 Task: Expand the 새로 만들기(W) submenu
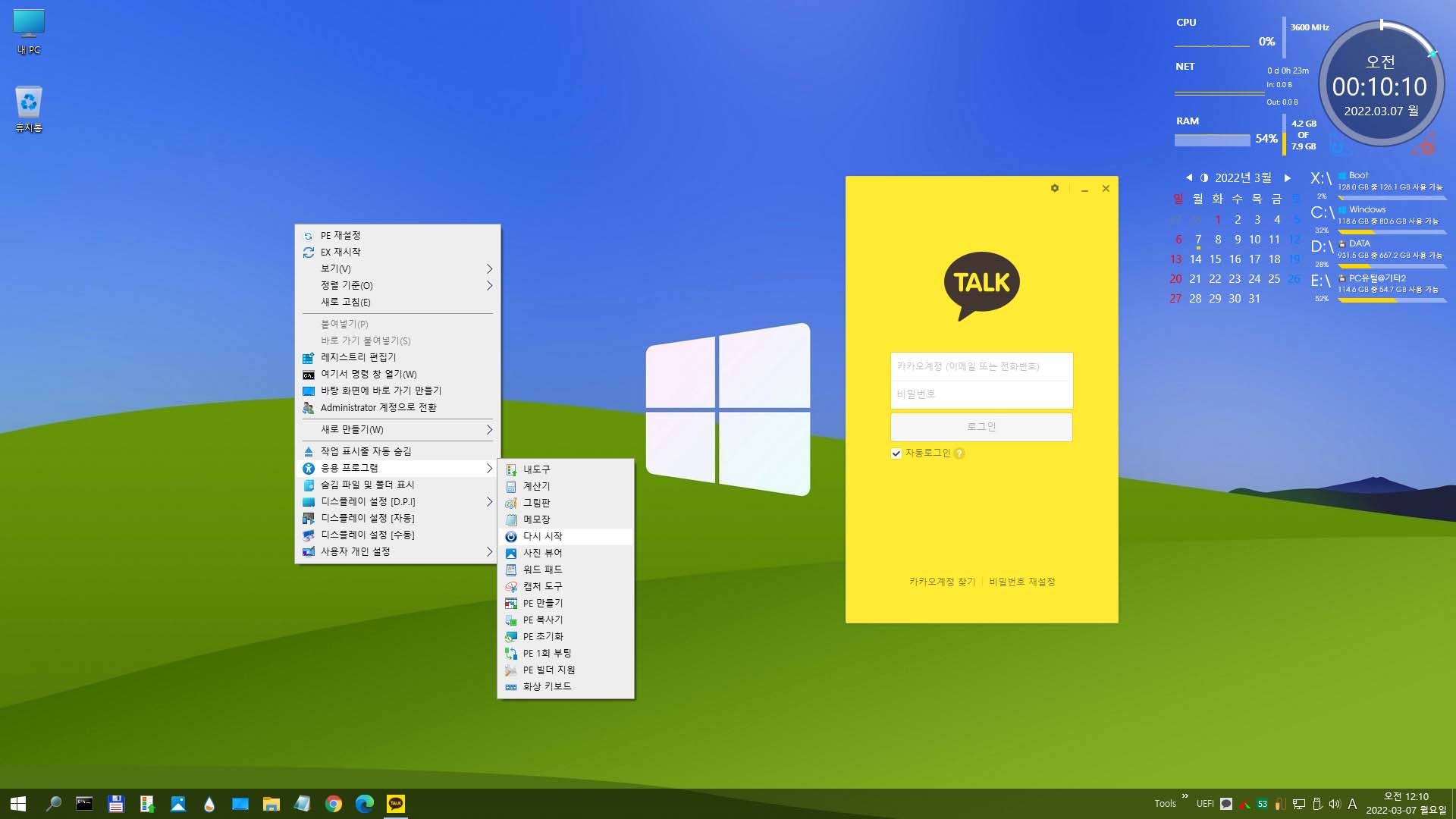[397, 429]
